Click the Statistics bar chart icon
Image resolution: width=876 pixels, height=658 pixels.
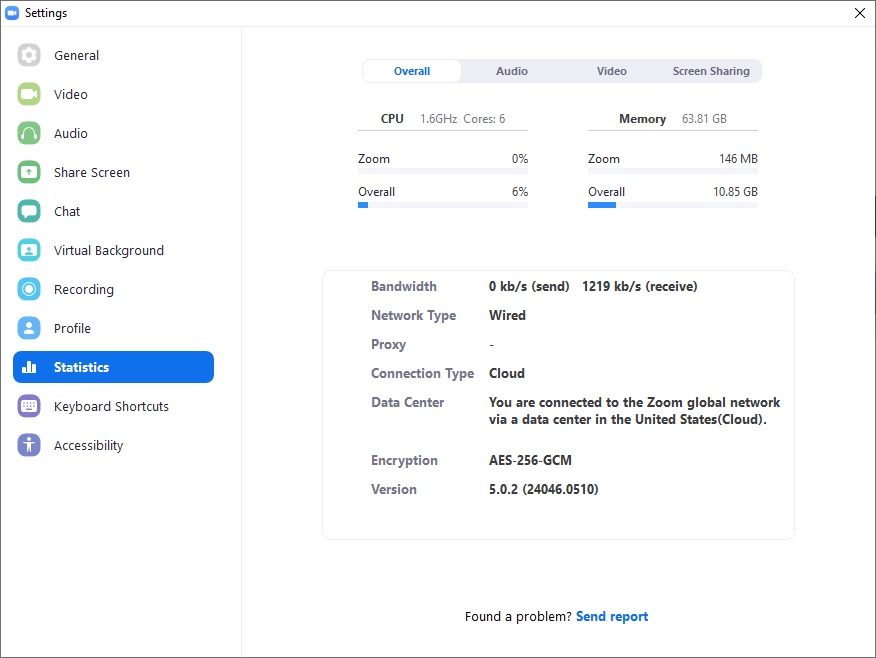[x=29, y=367]
